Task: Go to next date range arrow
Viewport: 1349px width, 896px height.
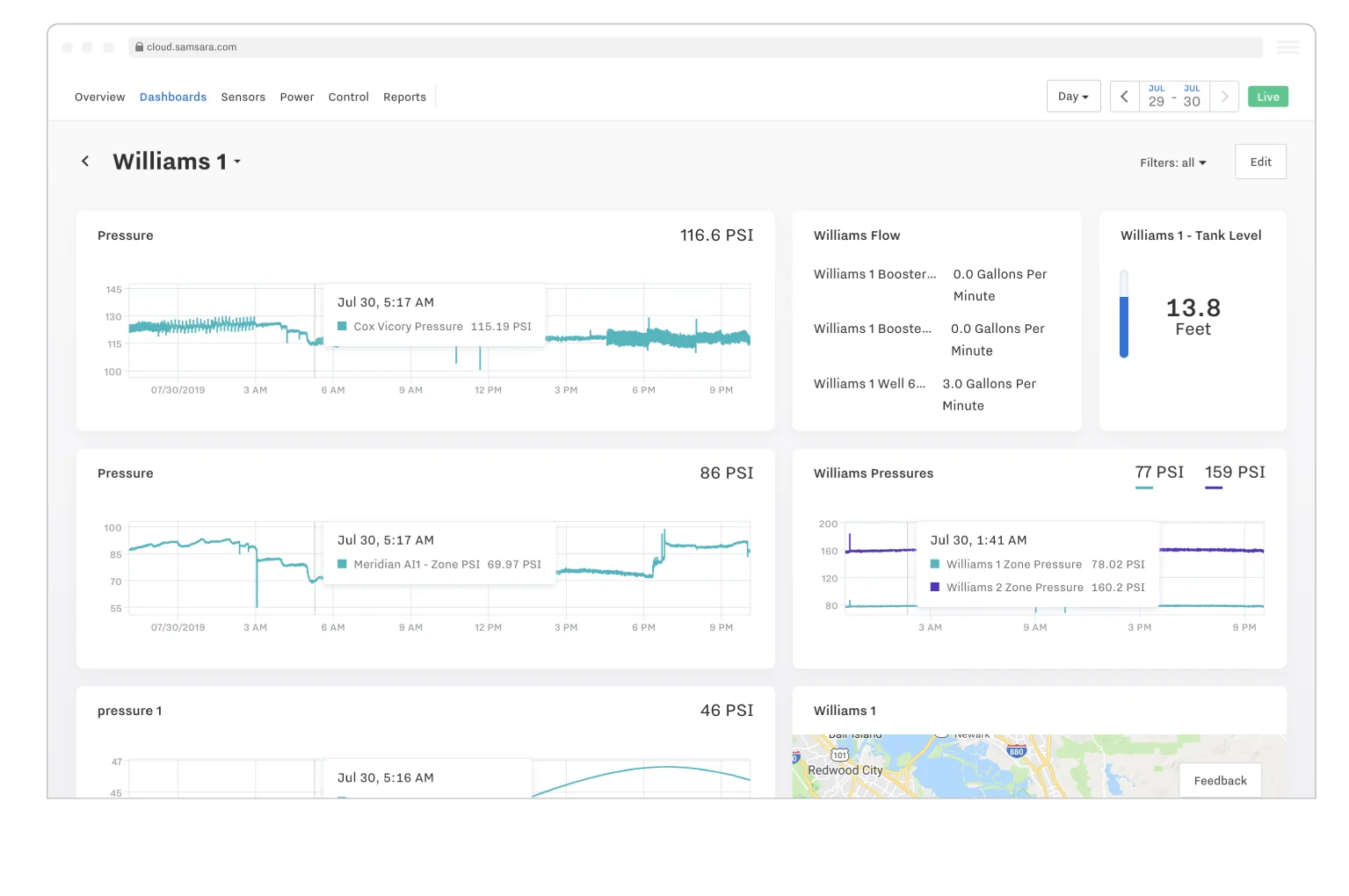Action: [x=1224, y=97]
